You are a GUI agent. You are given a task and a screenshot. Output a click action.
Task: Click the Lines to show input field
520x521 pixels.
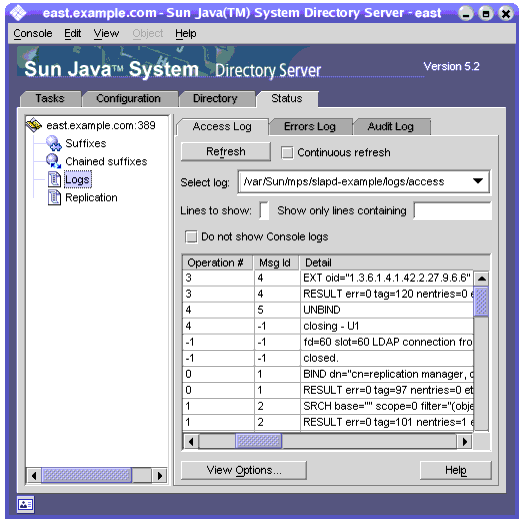264,211
